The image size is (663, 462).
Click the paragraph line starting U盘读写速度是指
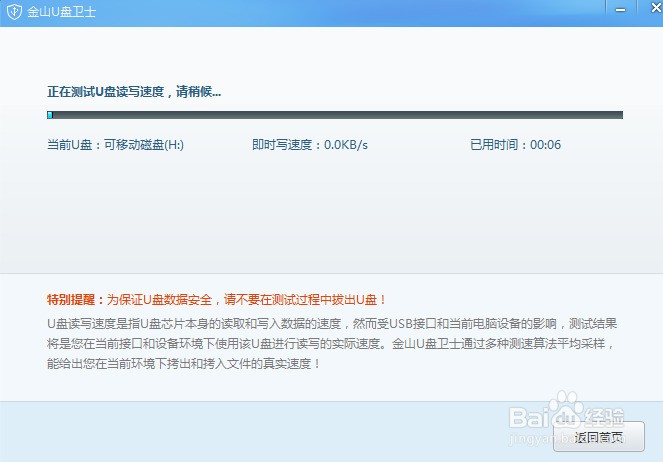[x=332, y=324]
